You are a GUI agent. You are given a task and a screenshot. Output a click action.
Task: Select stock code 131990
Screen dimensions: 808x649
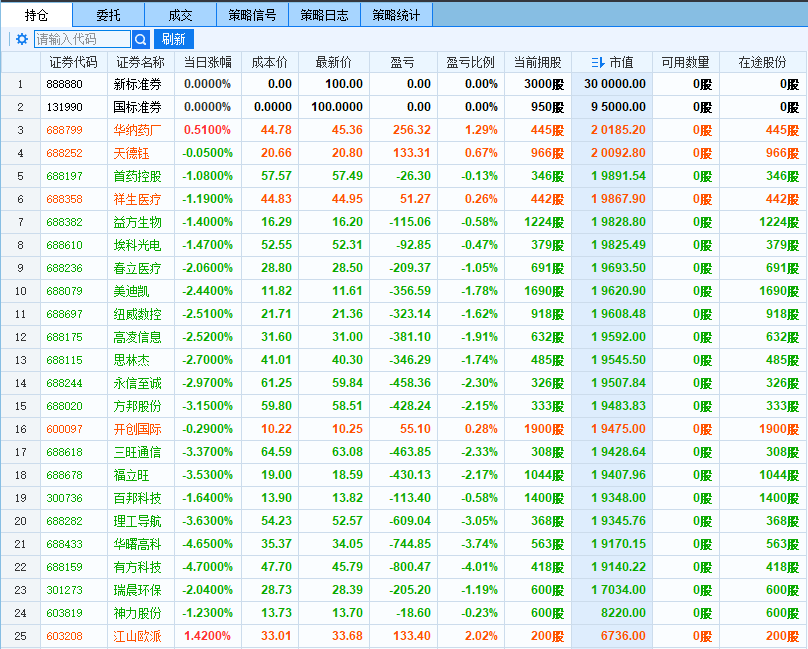64,107
